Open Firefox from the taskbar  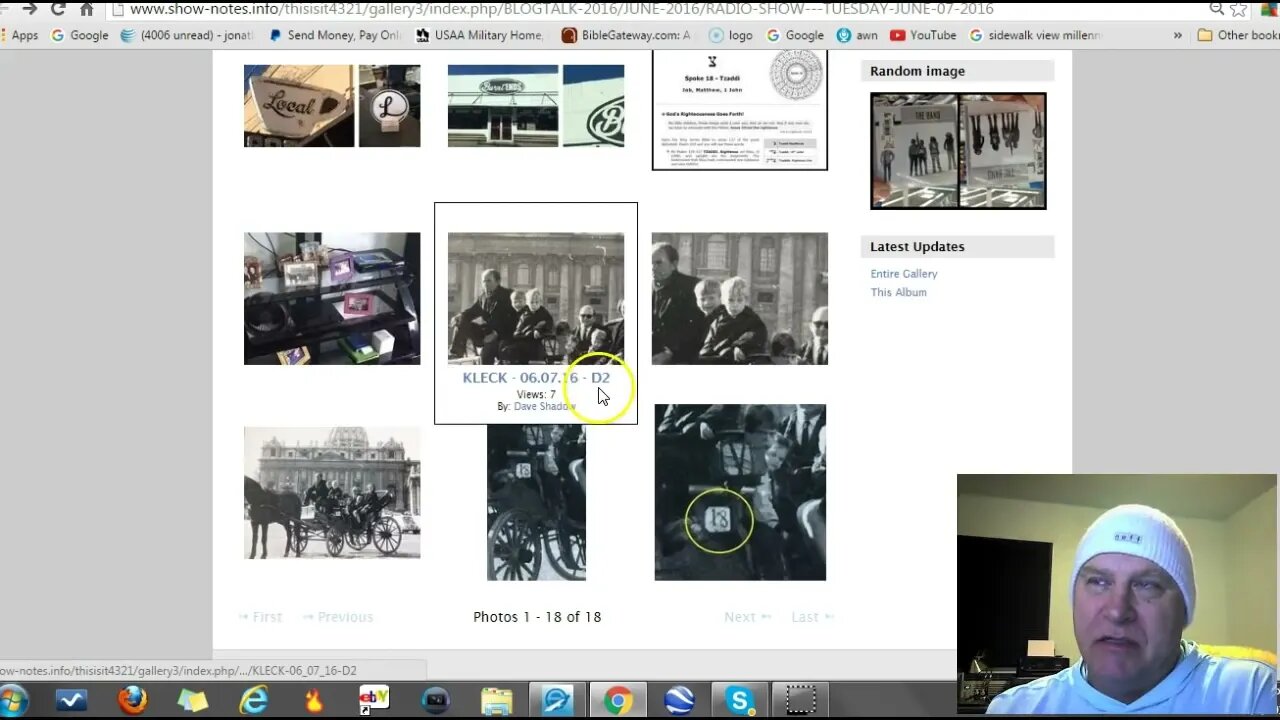[132, 700]
